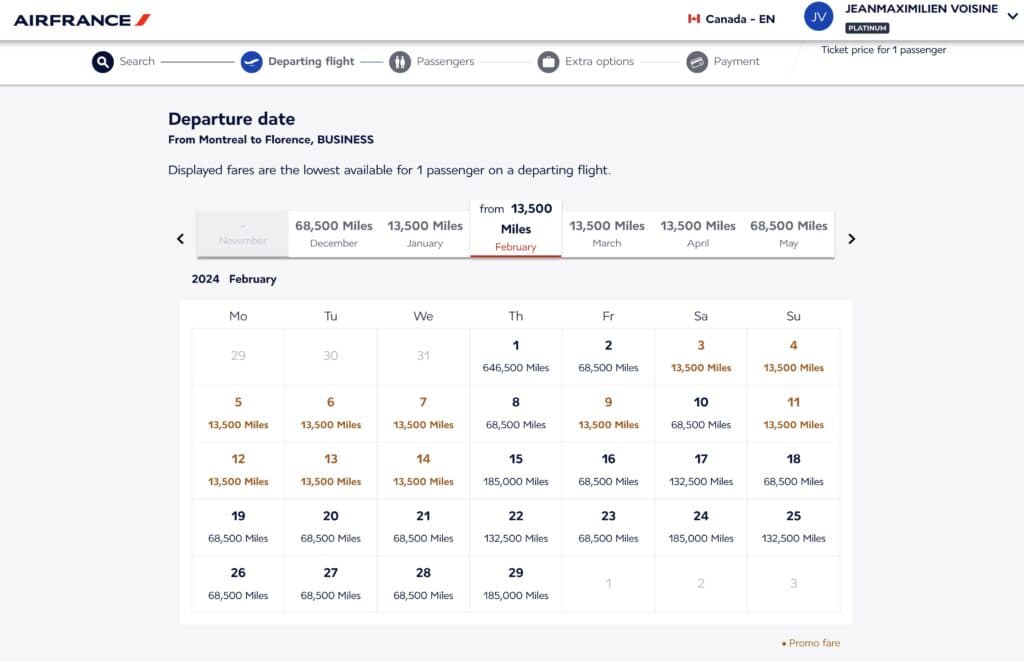Screen dimensions: 1024x662
Task: Select the March month tab
Action: pos(607,234)
